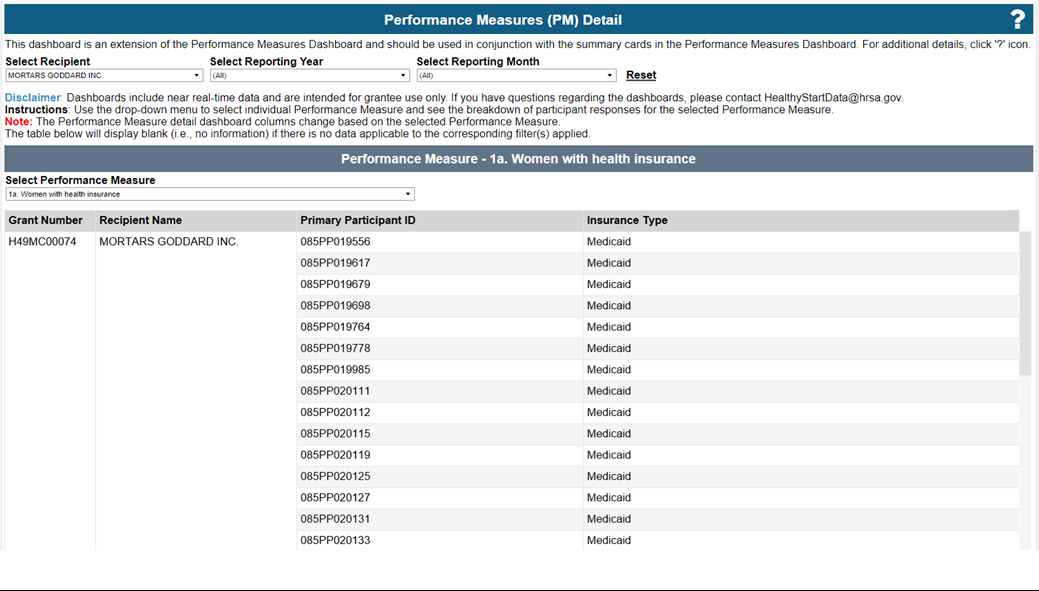Click Medicaid in the 085PP020133 row
Screen dimensions: 1039x591
pyautogui.click(x=609, y=540)
